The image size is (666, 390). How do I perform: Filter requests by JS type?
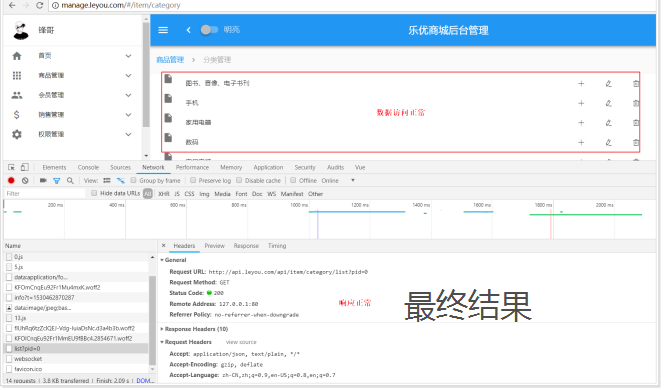177,194
